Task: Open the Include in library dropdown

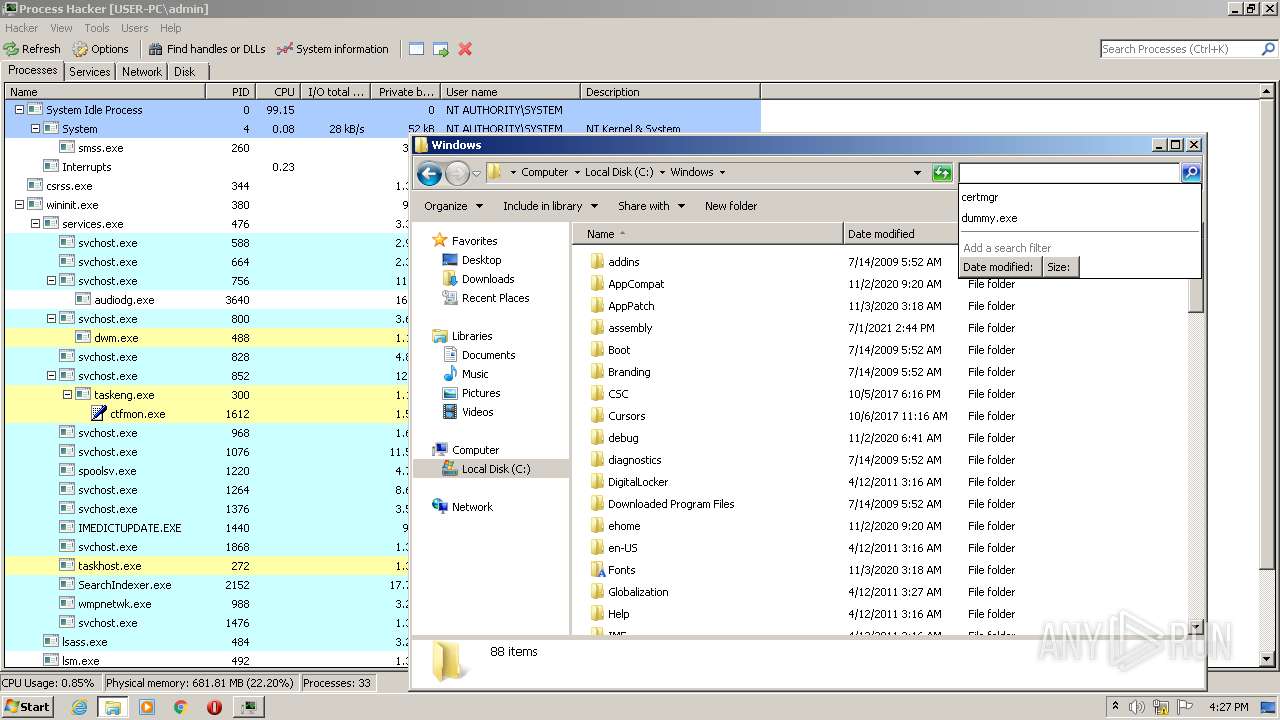Action: coord(550,206)
